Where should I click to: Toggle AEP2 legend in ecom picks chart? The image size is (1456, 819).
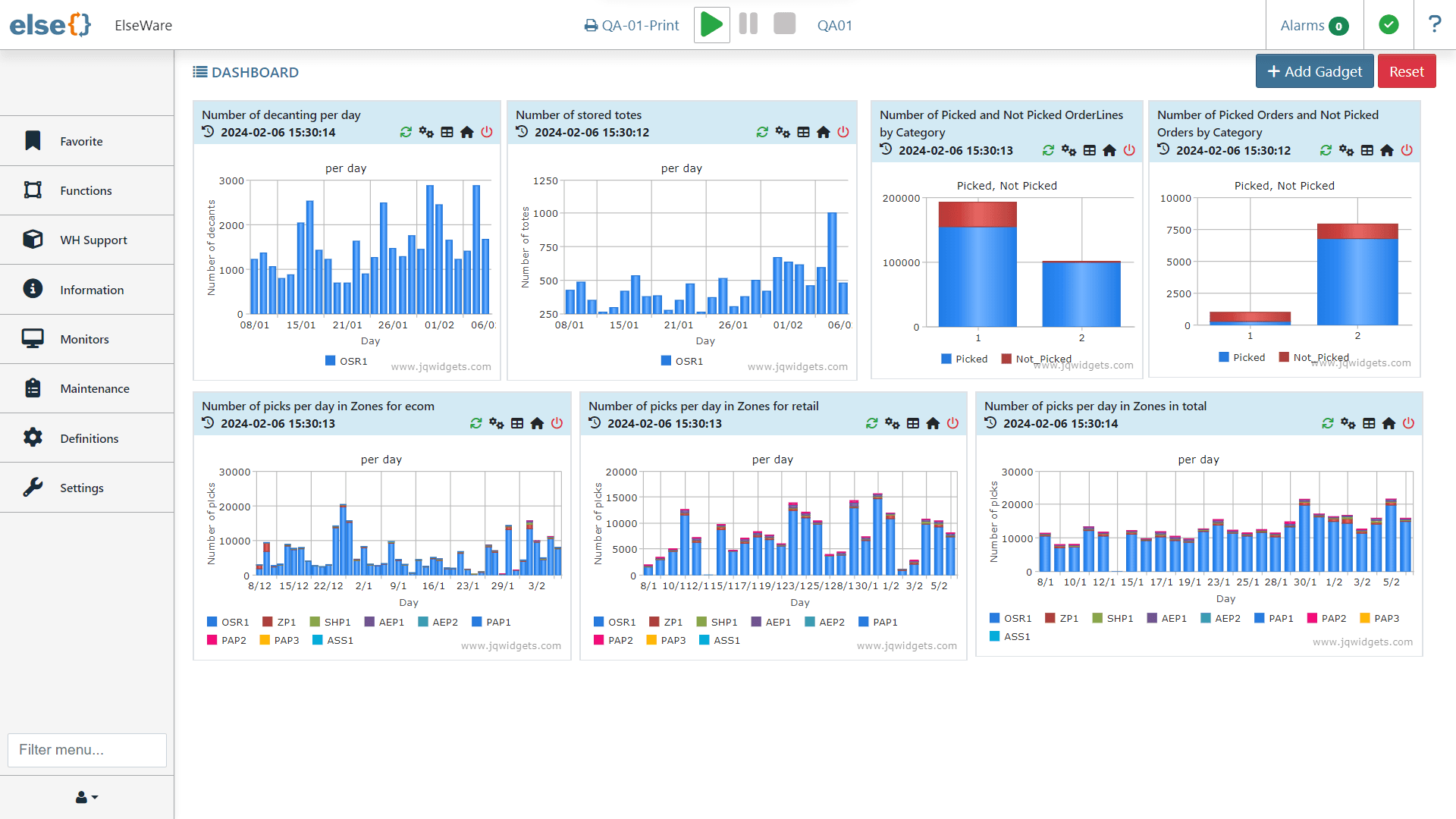pos(438,622)
